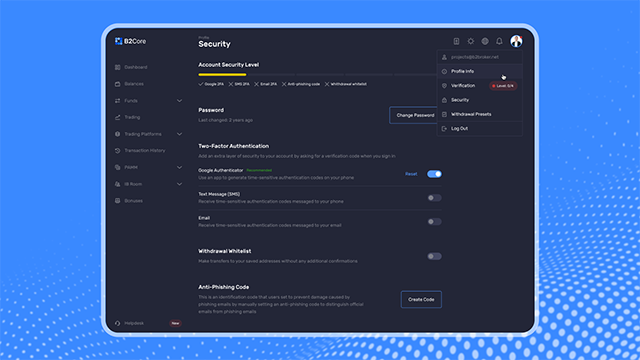Click the B2Core logo
Image resolution: width=640 pixels, height=360 pixels.
(x=130, y=41)
